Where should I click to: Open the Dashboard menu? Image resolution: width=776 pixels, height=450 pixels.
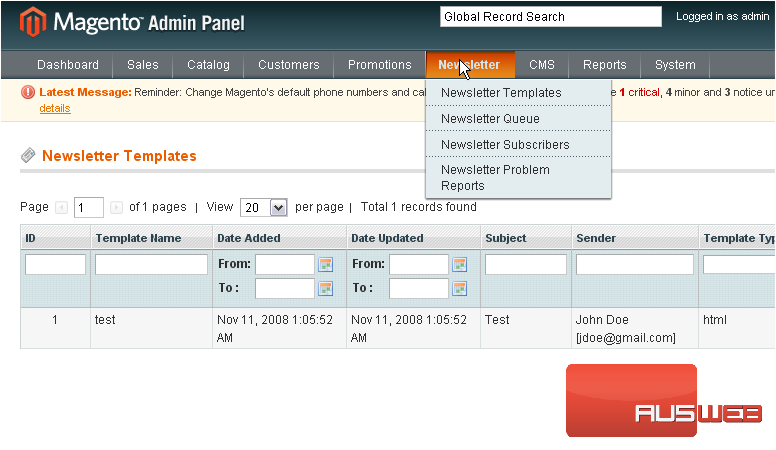pos(68,65)
